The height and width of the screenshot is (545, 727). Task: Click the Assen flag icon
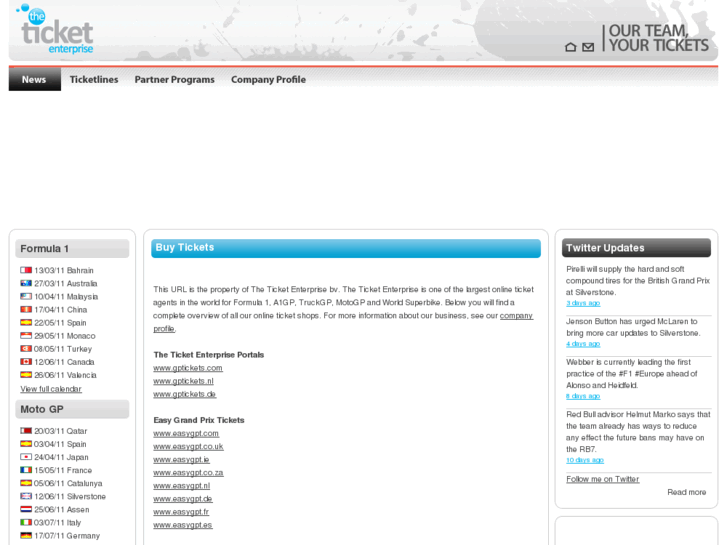(x=26, y=509)
